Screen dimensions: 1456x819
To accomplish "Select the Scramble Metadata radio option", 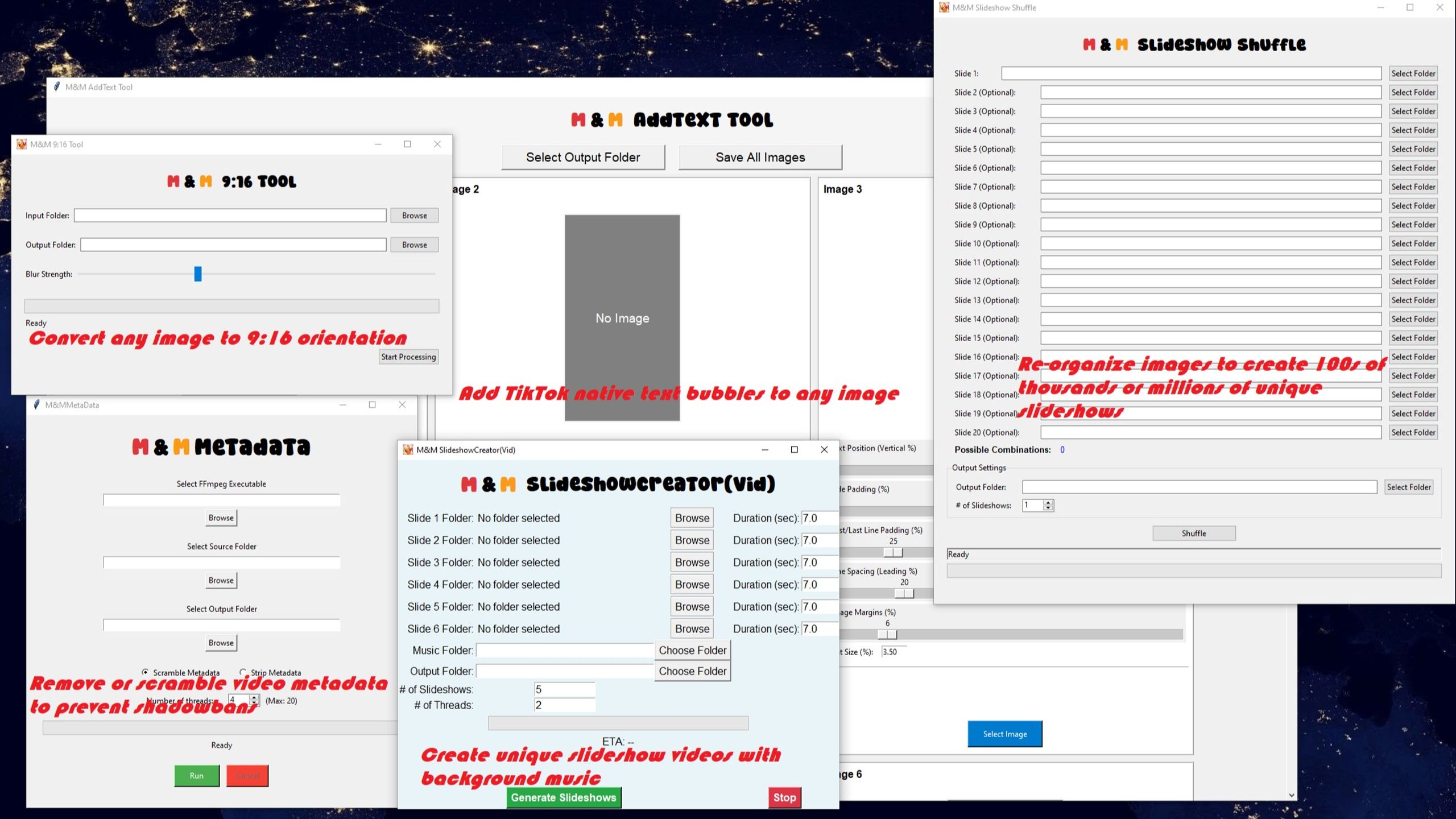I will (146, 672).
